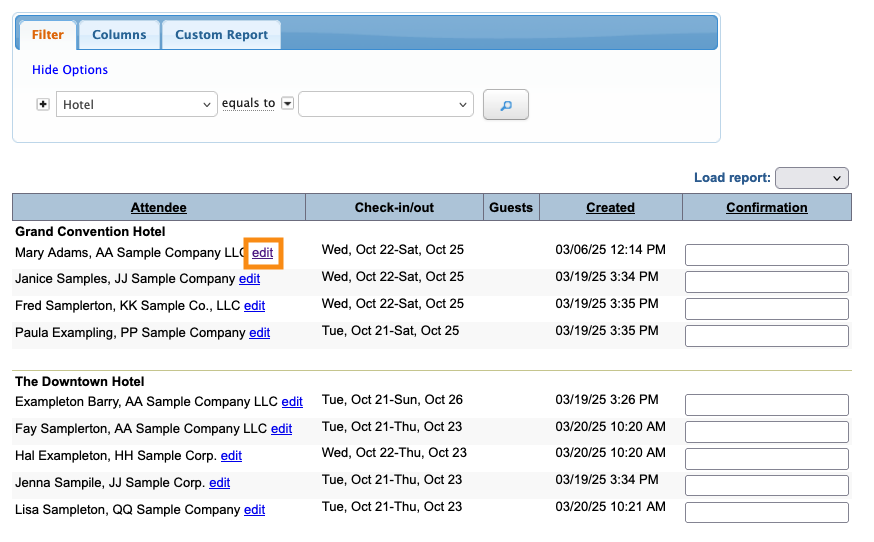Expand the filter value dropdown

(385, 104)
